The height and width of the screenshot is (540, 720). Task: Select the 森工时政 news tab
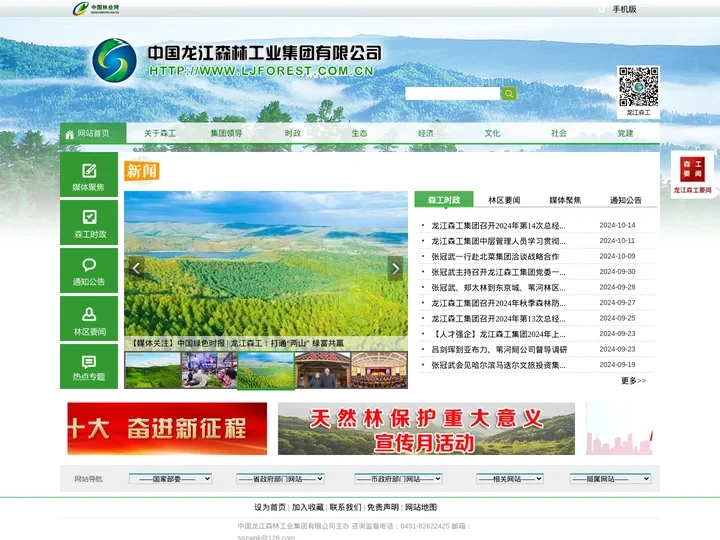(444, 200)
